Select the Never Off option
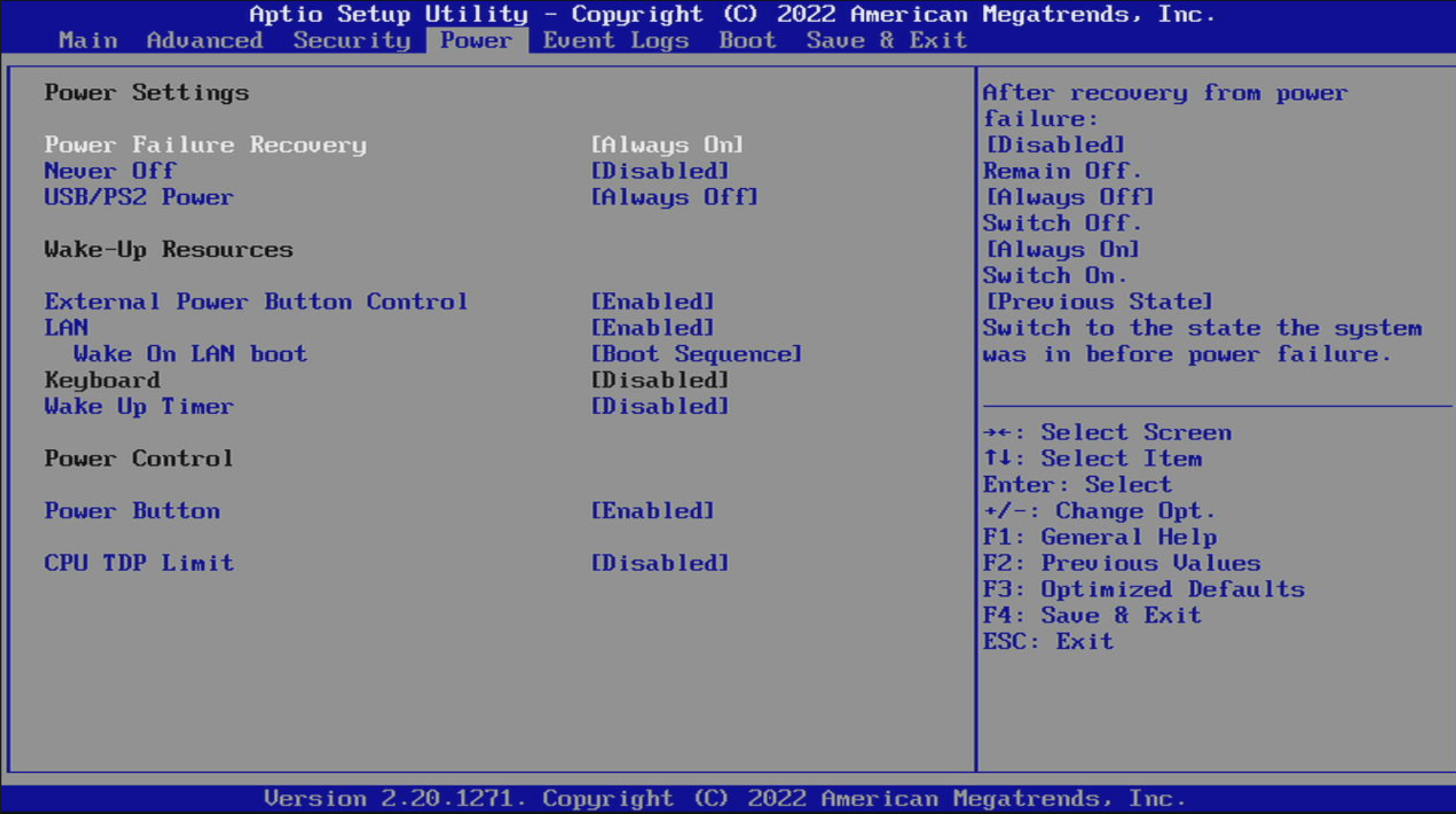 (110, 171)
